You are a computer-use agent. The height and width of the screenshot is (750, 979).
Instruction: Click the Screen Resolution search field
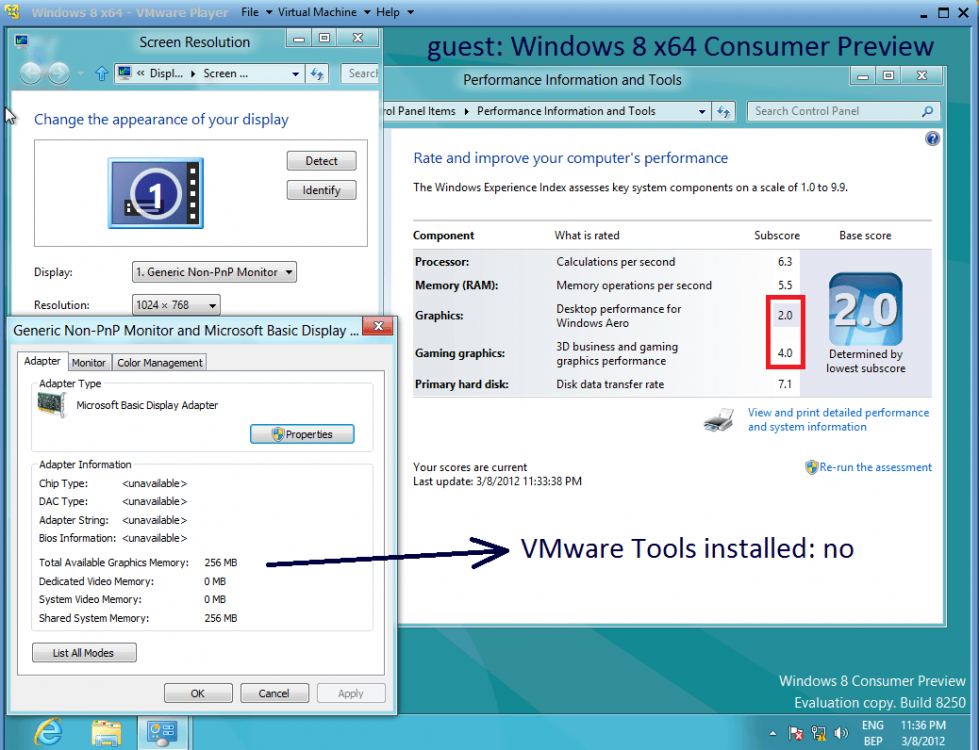coord(360,74)
